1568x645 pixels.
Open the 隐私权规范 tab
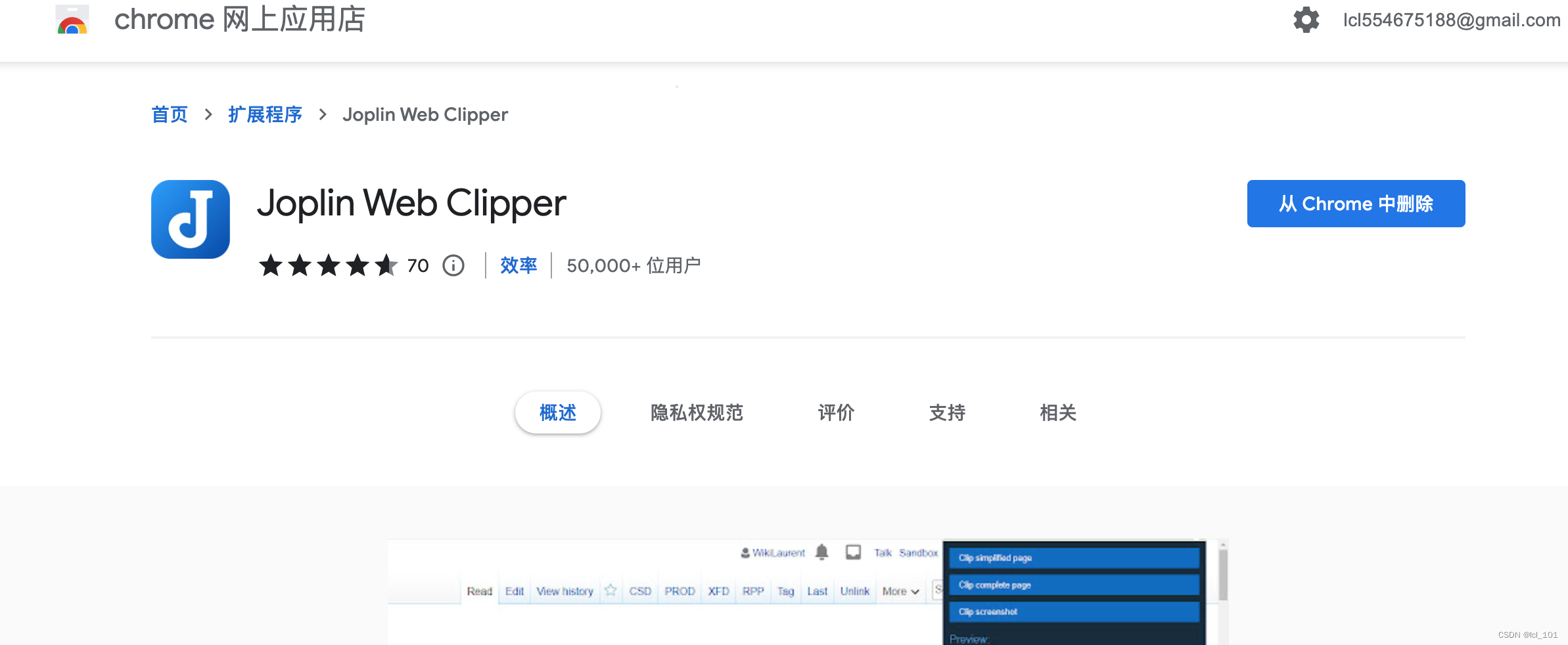pos(697,412)
